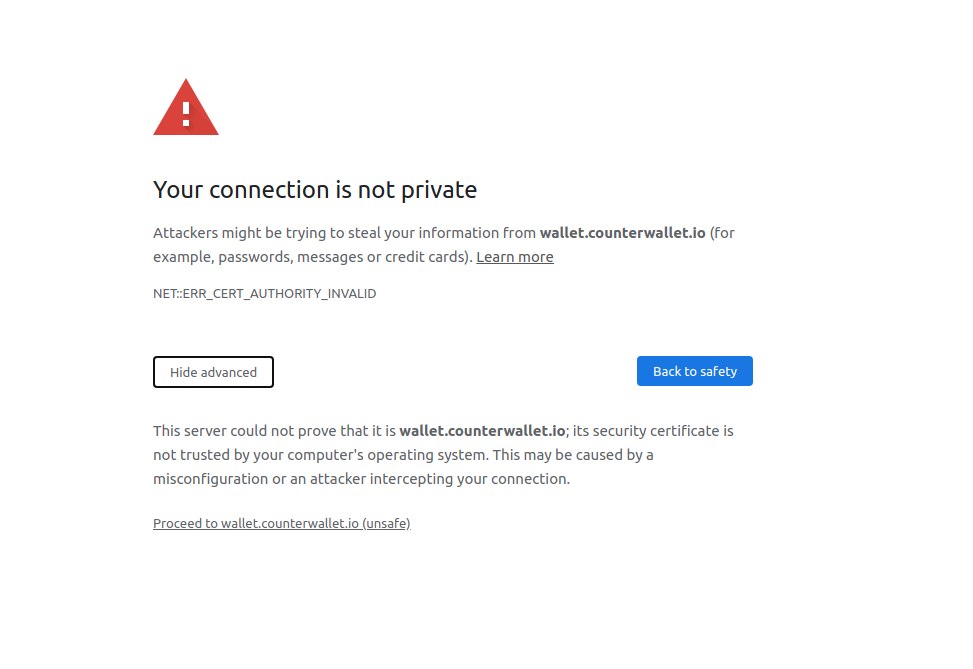The width and height of the screenshot is (973, 669).
Task: Click the Back to safety button
Action: (x=694, y=371)
